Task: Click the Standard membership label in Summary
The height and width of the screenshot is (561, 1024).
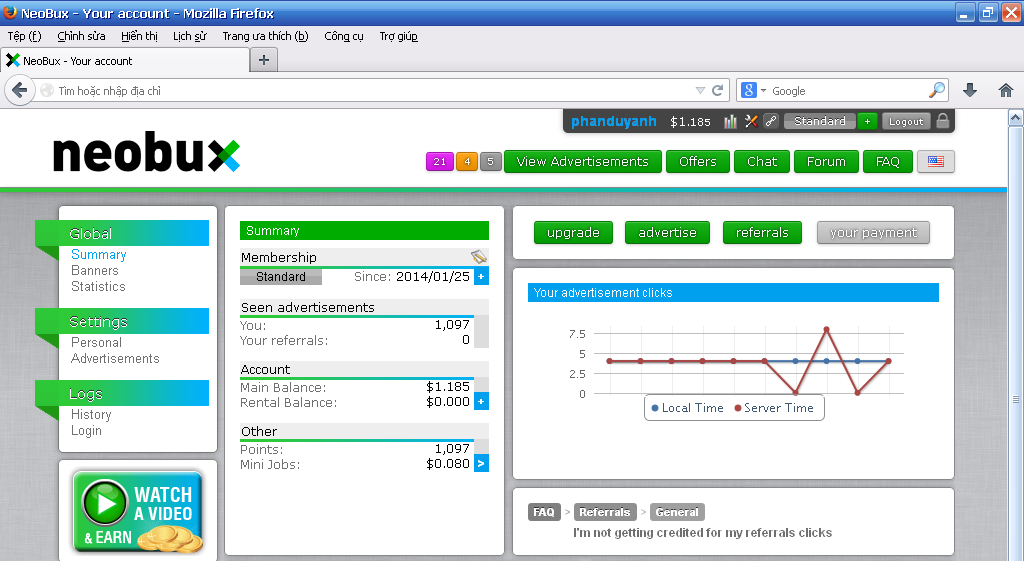Action: (281, 277)
